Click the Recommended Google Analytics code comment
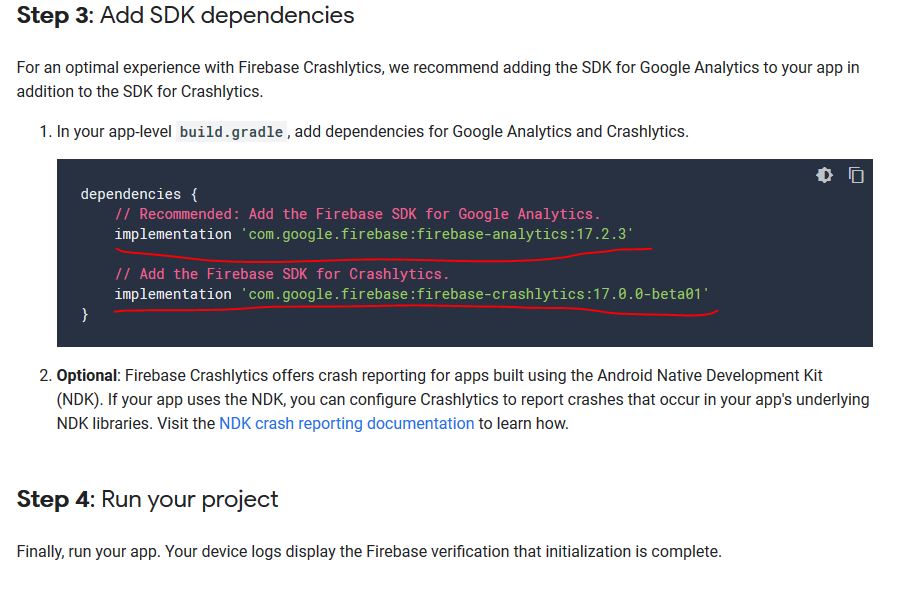The height and width of the screenshot is (591, 897). 358,214
